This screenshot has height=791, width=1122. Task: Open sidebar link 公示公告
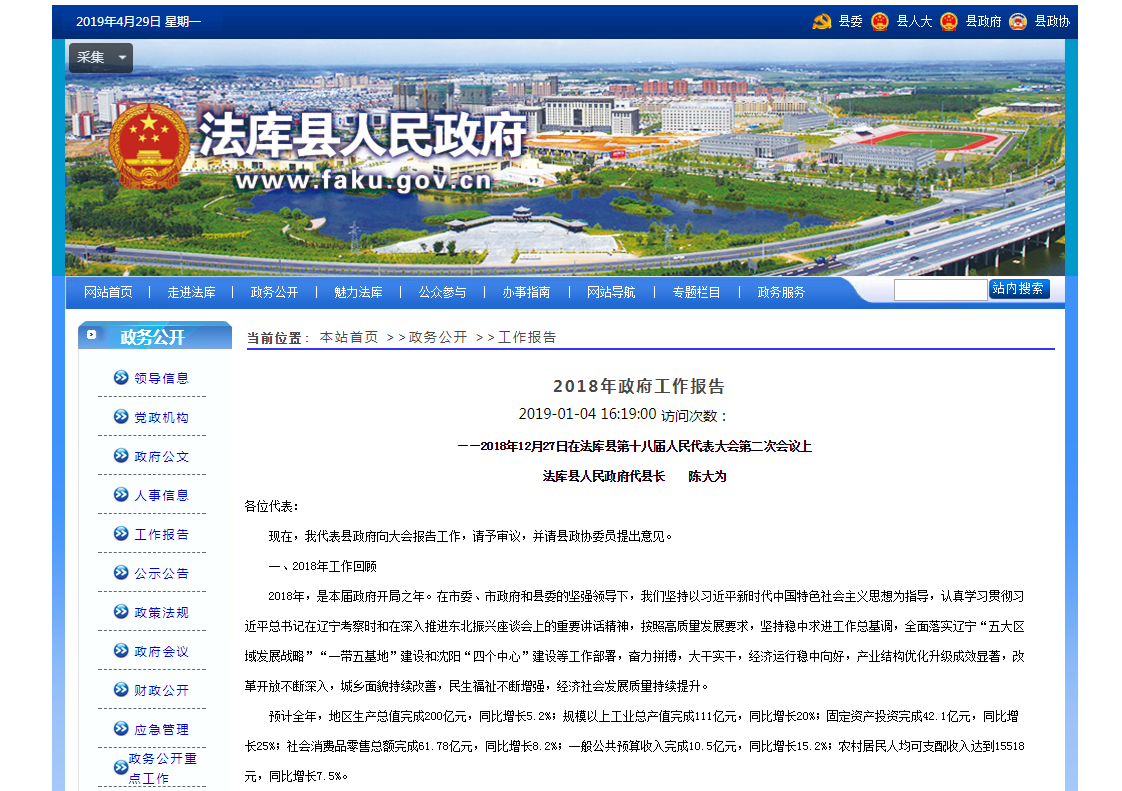[162, 573]
